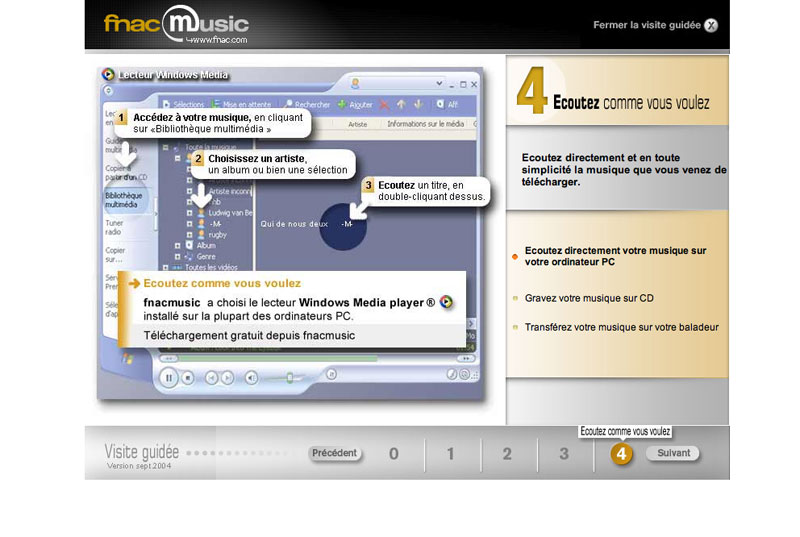Click Transférez votre musique sur votre baladeur
Image resolution: width=800 pixels, height=537 pixels.
click(621, 327)
